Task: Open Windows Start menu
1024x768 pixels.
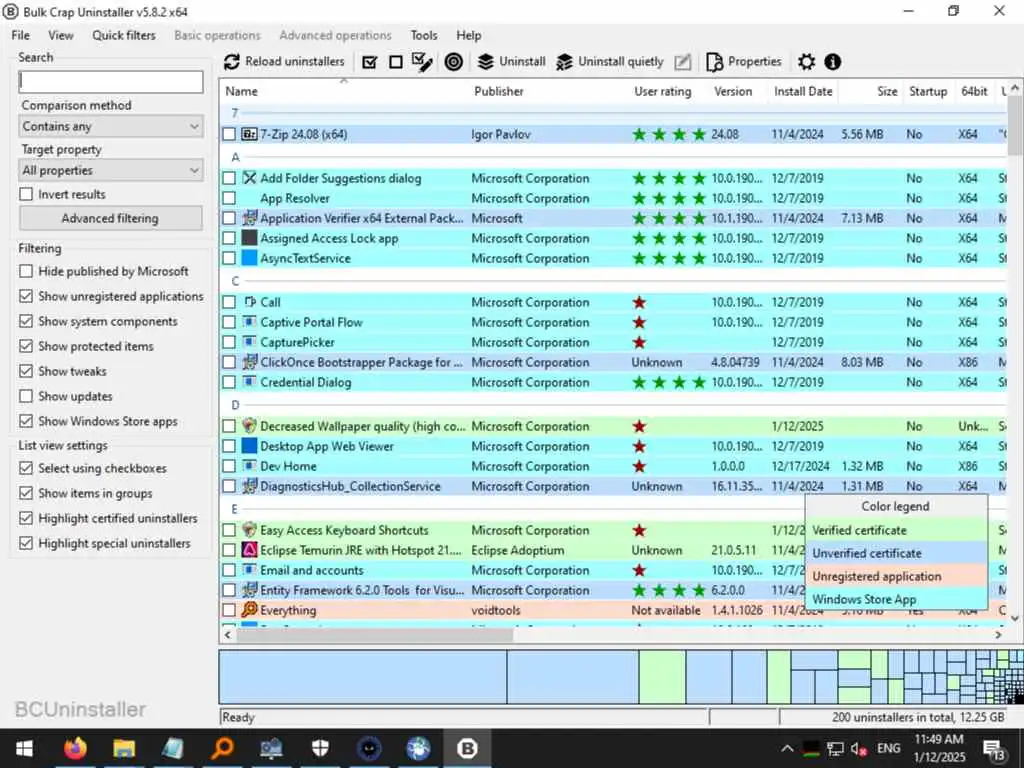Action: click(25, 748)
